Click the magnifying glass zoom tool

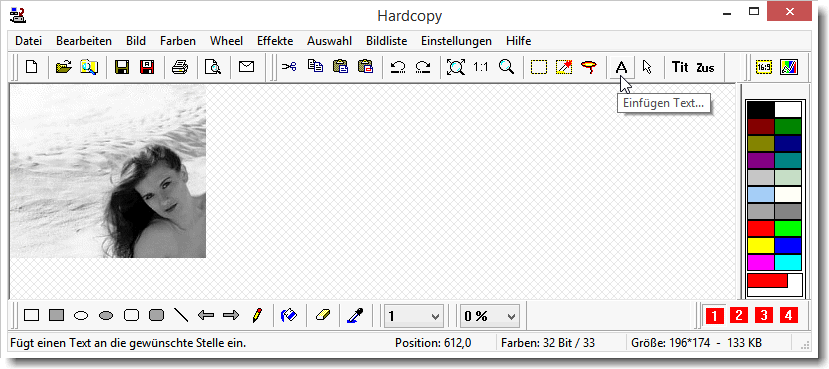click(506, 67)
